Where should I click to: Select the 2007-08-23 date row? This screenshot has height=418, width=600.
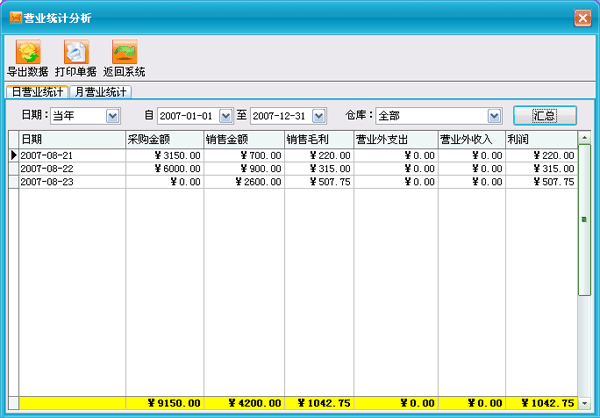pyautogui.click(x=70, y=182)
